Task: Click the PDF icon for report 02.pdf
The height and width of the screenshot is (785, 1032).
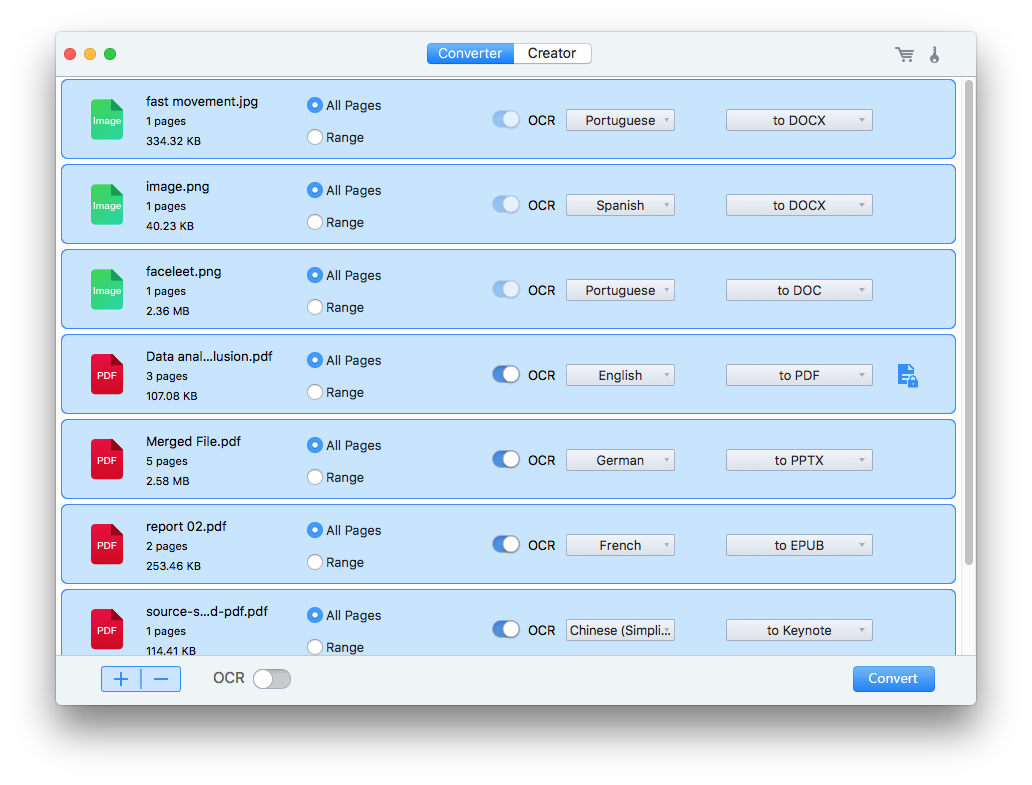Action: click(x=107, y=544)
